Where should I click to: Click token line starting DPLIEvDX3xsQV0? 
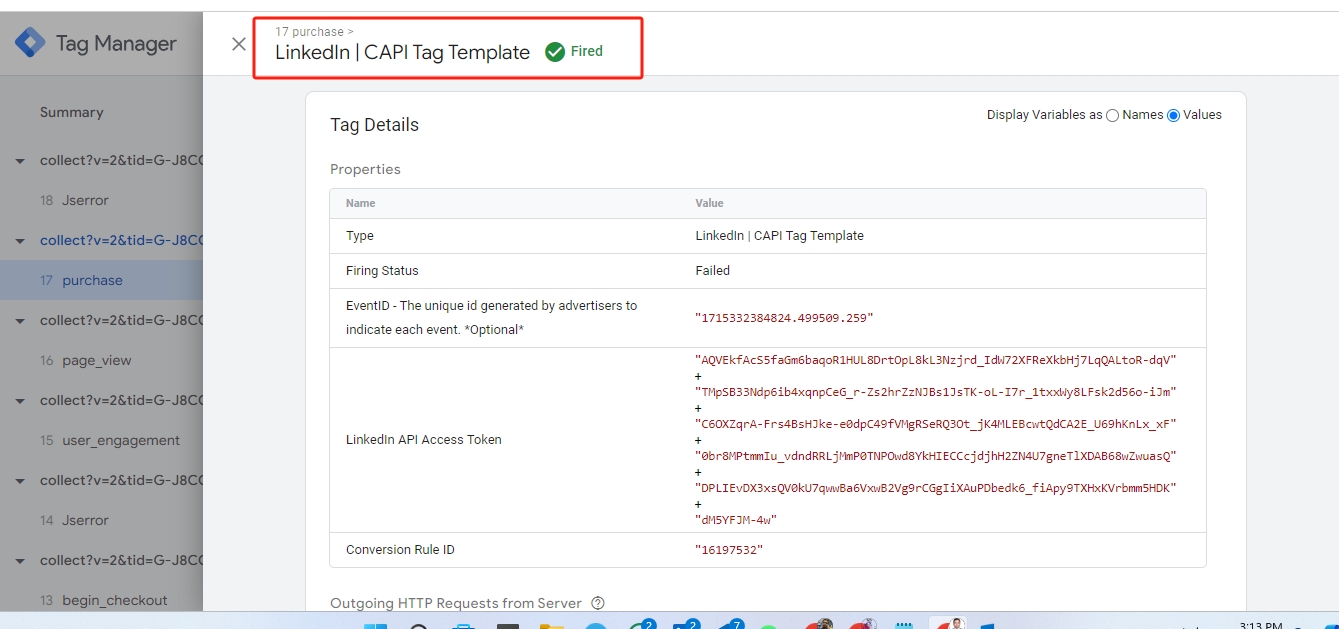click(x=935, y=488)
